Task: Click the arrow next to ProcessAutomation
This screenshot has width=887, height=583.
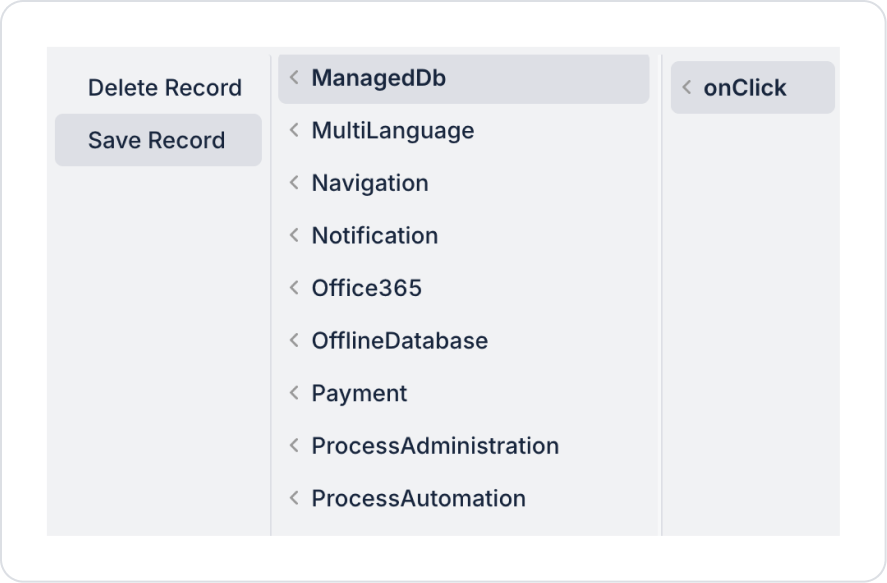Action: point(294,498)
